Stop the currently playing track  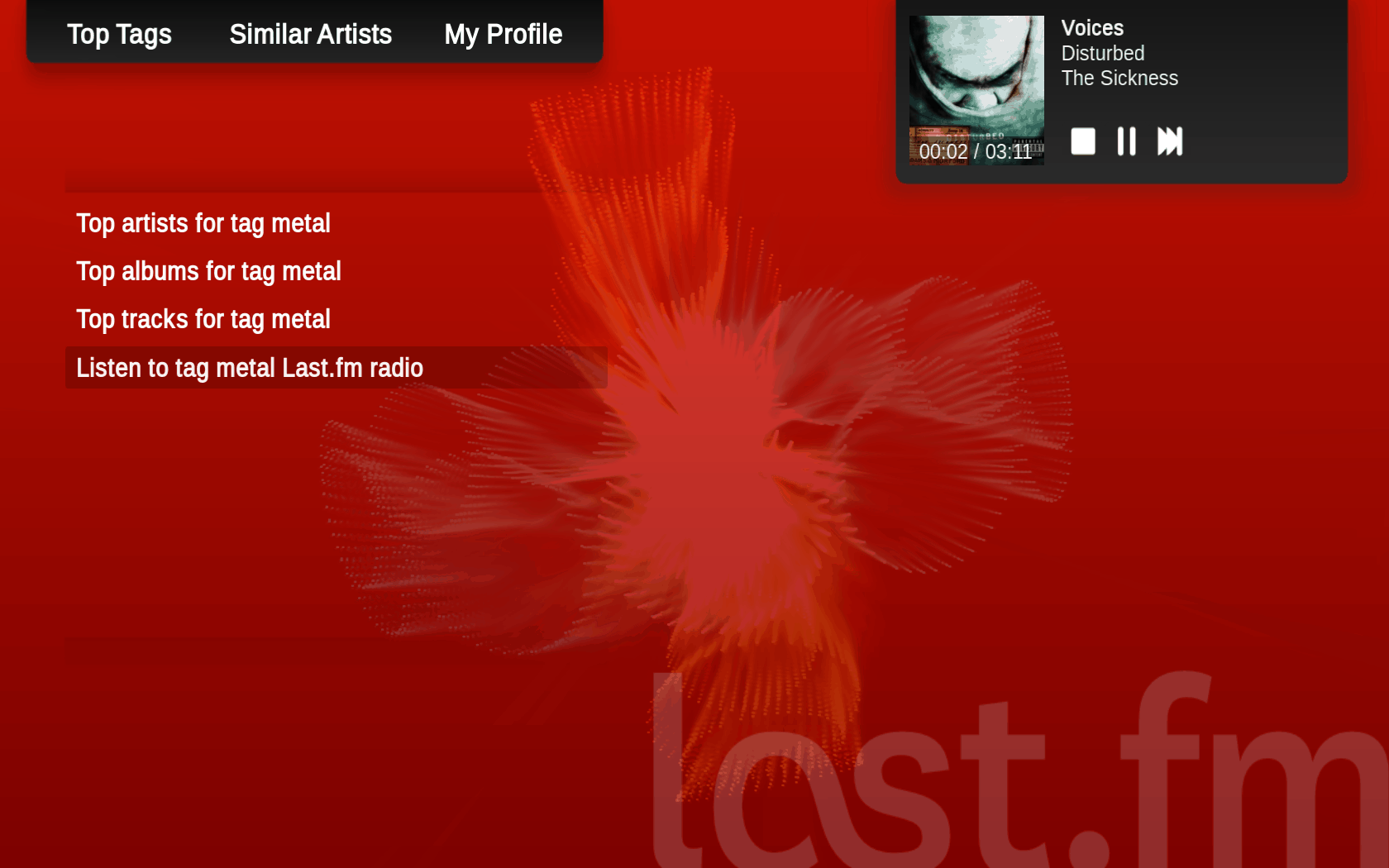coord(1082,141)
